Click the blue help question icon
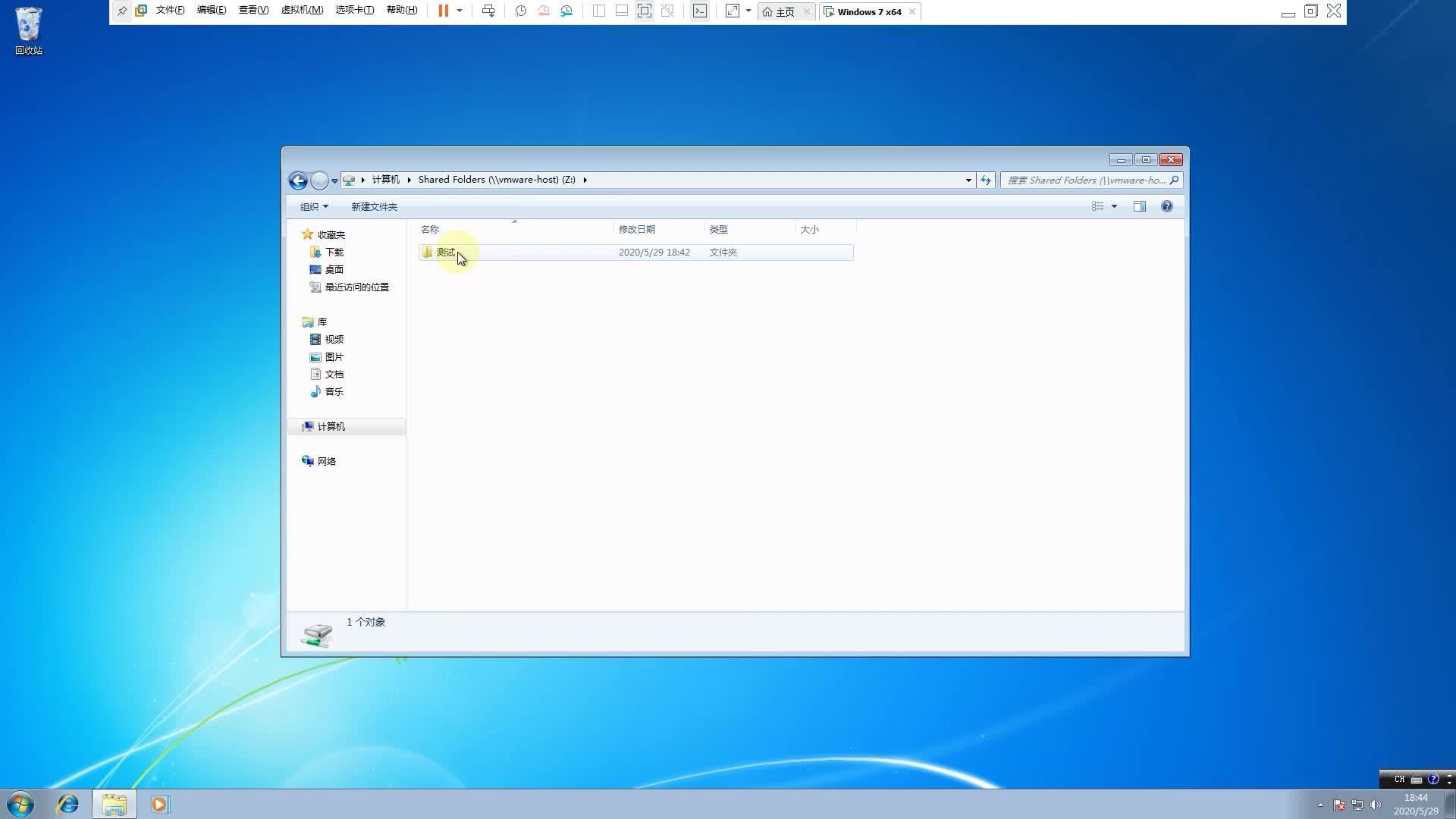1456x819 pixels. click(x=1167, y=206)
